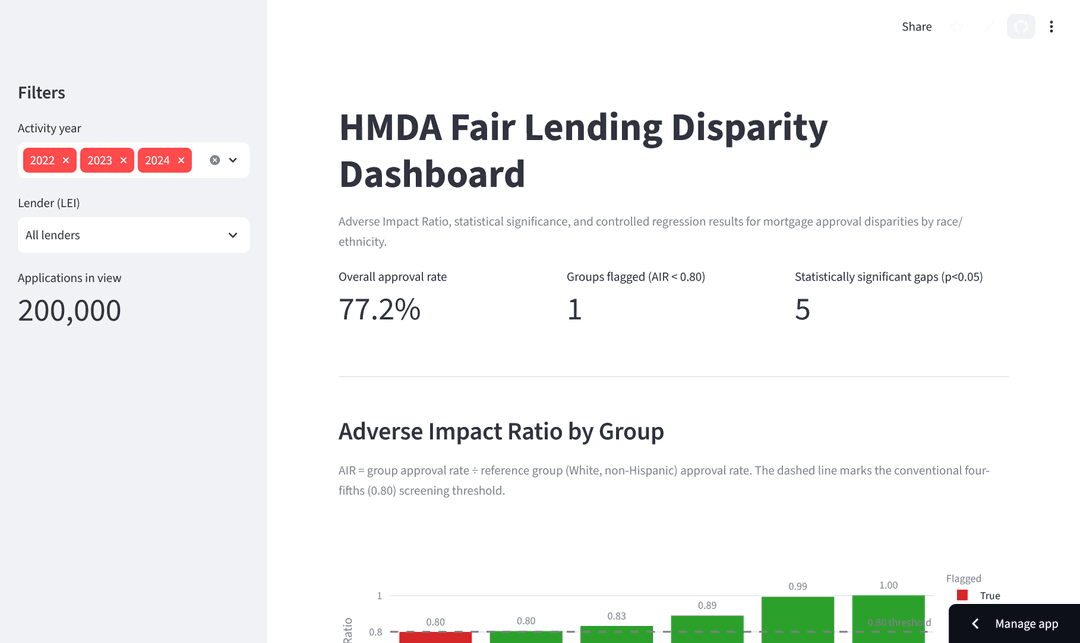
Task: Remove the 2022 activity year tag
Action: [x=66, y=160]
